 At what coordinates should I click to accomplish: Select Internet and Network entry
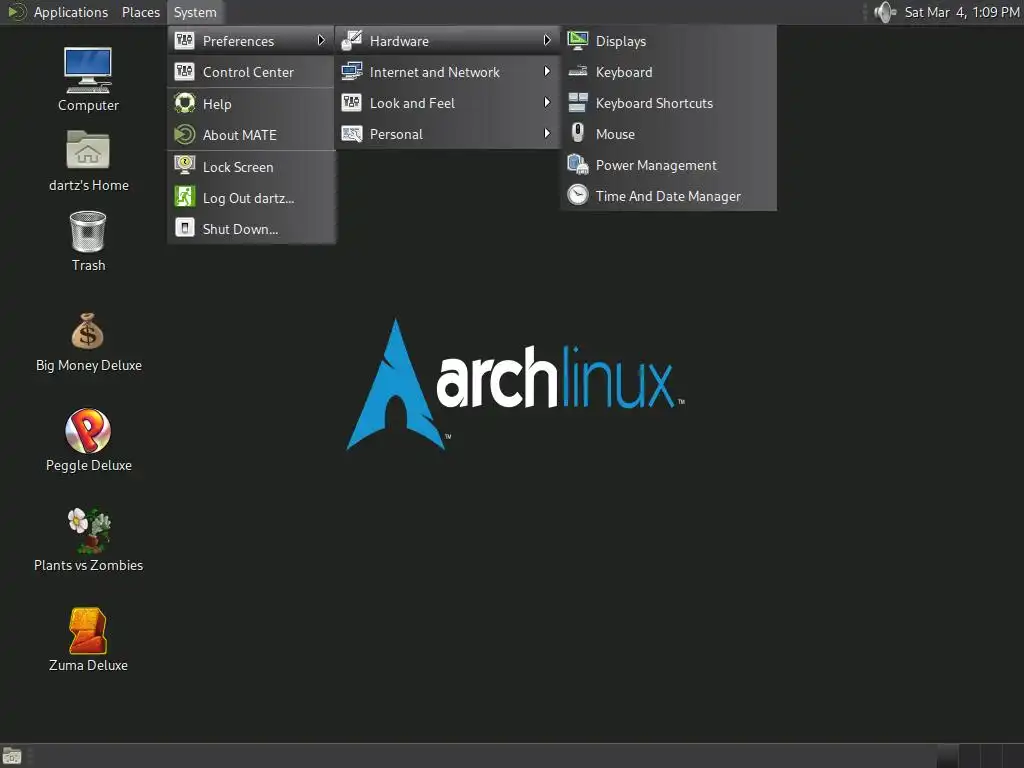[447, 72]
